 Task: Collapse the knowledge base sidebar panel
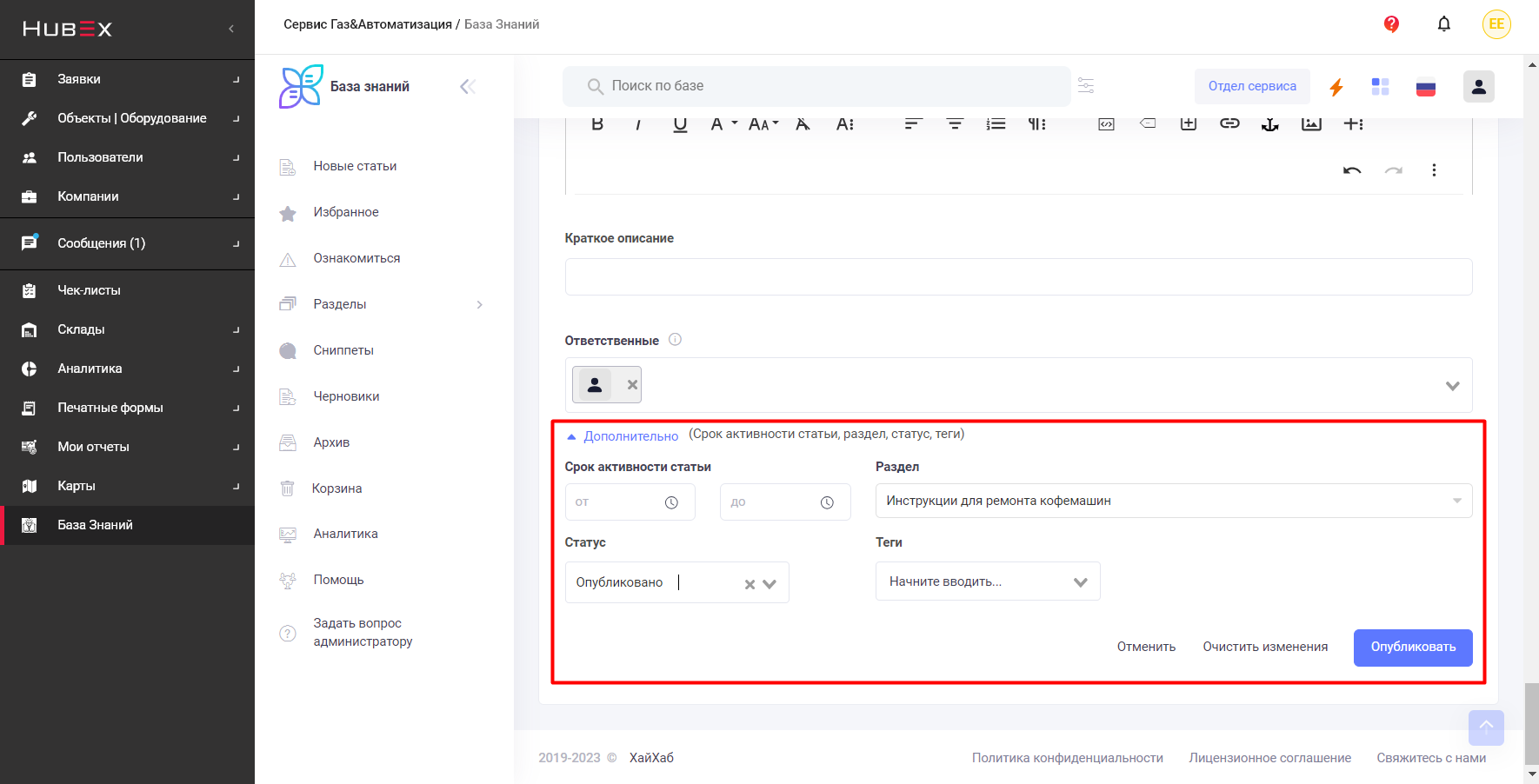coord(468,86)
